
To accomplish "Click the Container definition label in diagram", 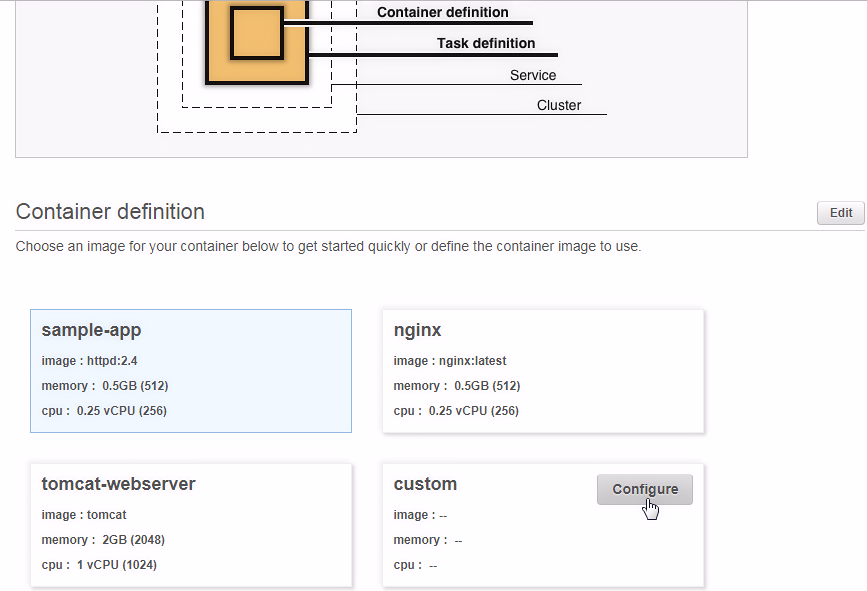I will coord(442,12).
